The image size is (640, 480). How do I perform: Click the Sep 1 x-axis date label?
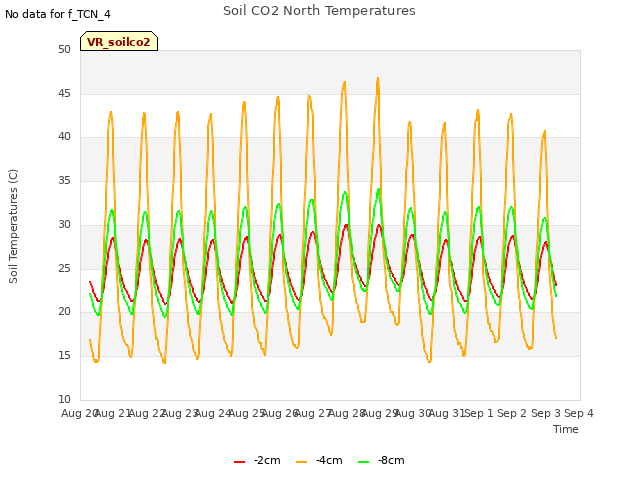tap(479, 413)
